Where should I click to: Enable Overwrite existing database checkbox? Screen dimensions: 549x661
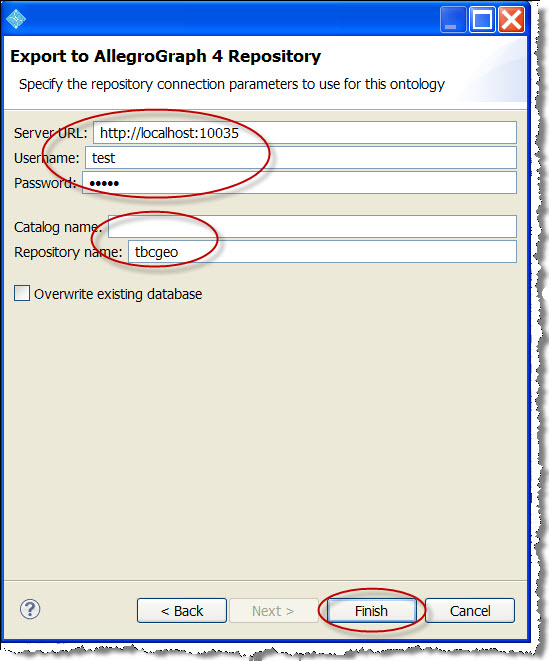point(22,293)
